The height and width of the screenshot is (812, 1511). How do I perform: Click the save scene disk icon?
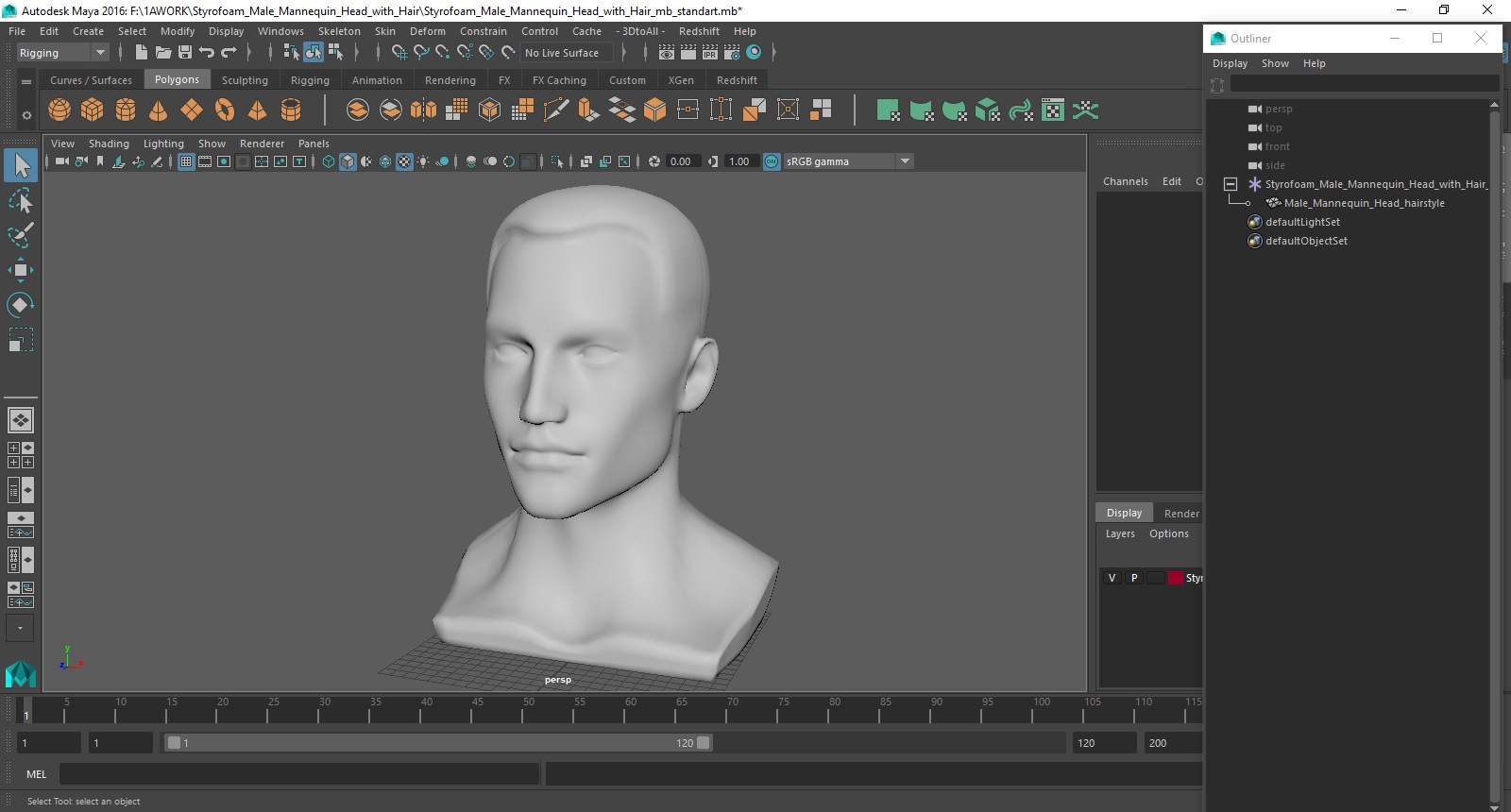pyautogui.click(x=185, y=53)
